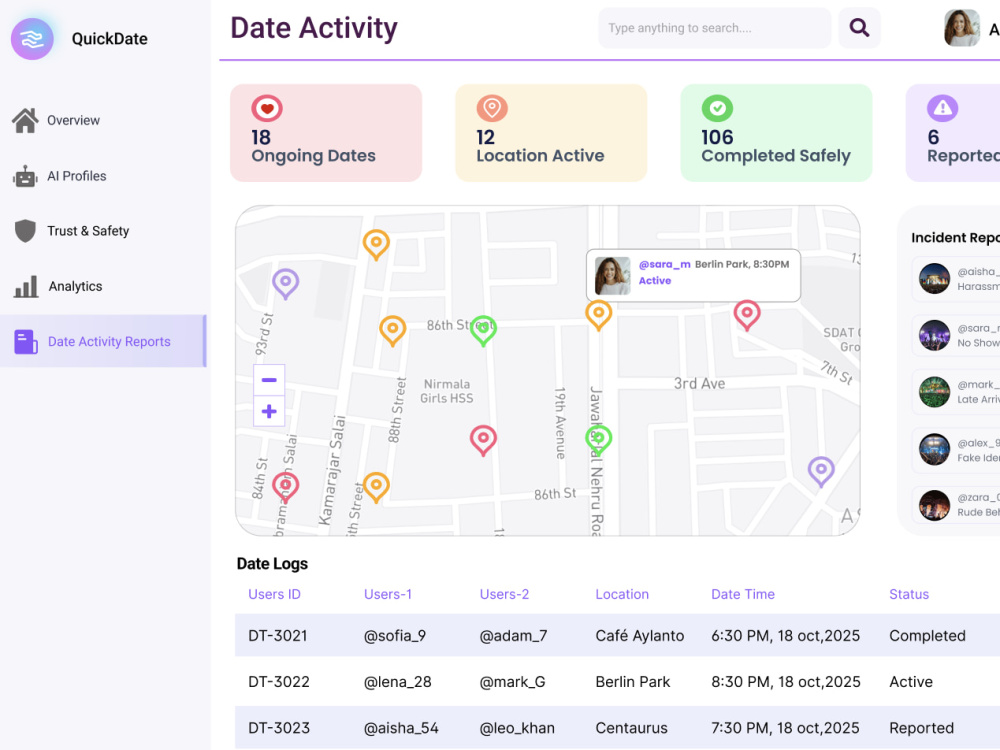
Task: Open Analytics in the sidebar
Action: point(75,286)
